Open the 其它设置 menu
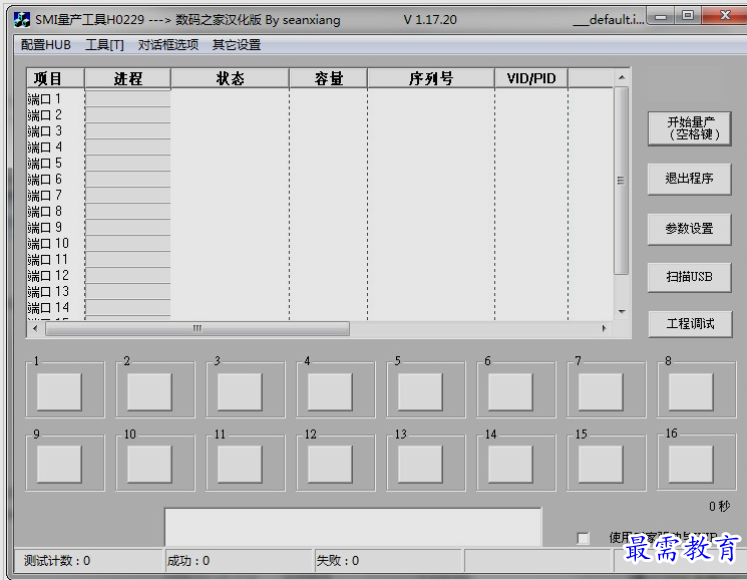Image resolution: width=747 pixels, height=580 pixels. [236, 45]
